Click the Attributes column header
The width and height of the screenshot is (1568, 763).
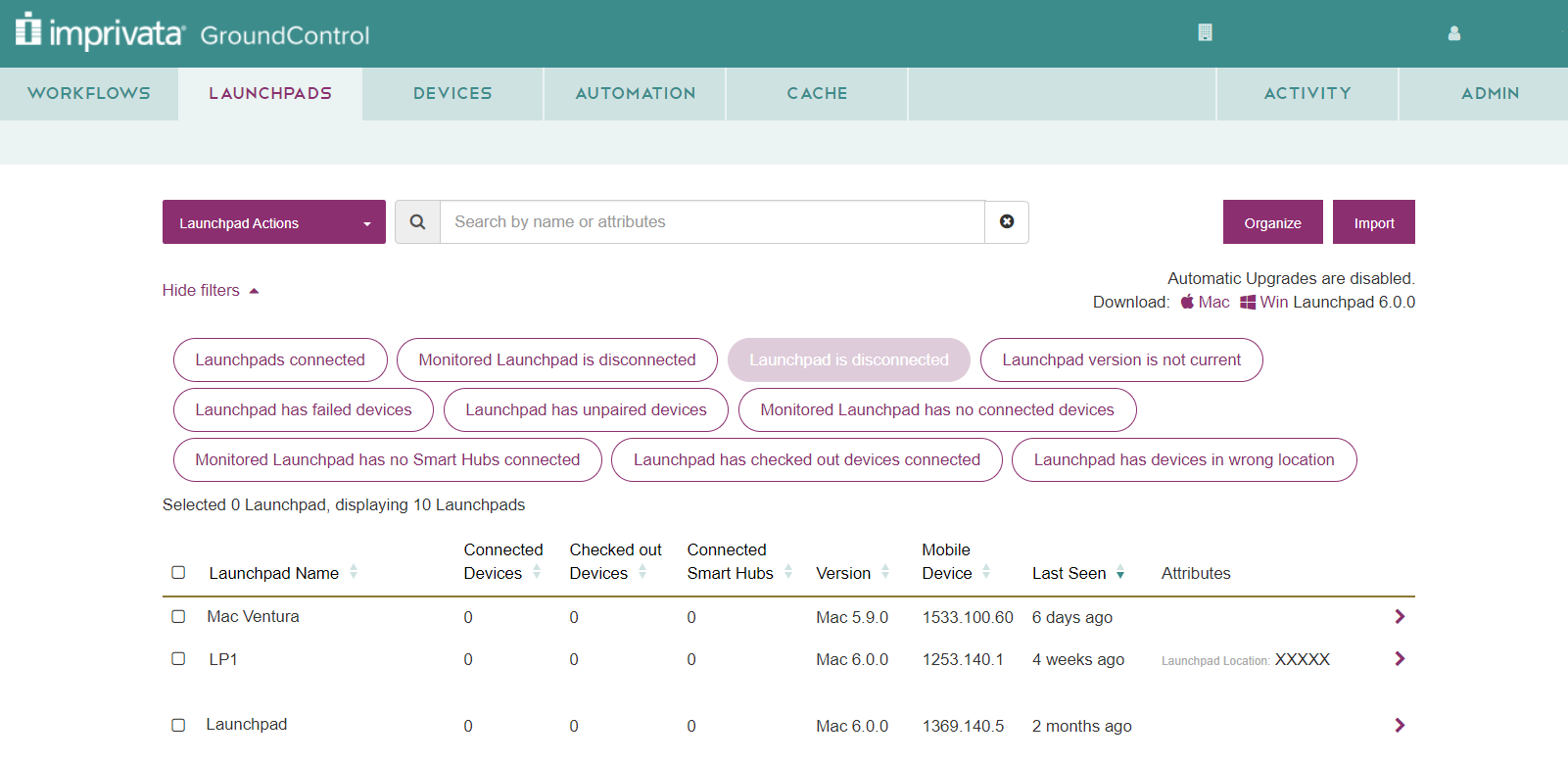[1196, 573]
